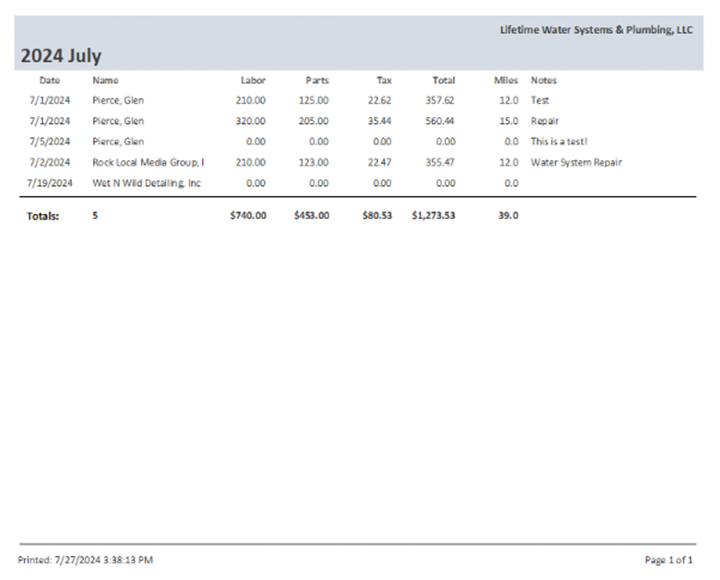Select the Notes column header
This screenshot has width=720, height=580.
point(544,80)
